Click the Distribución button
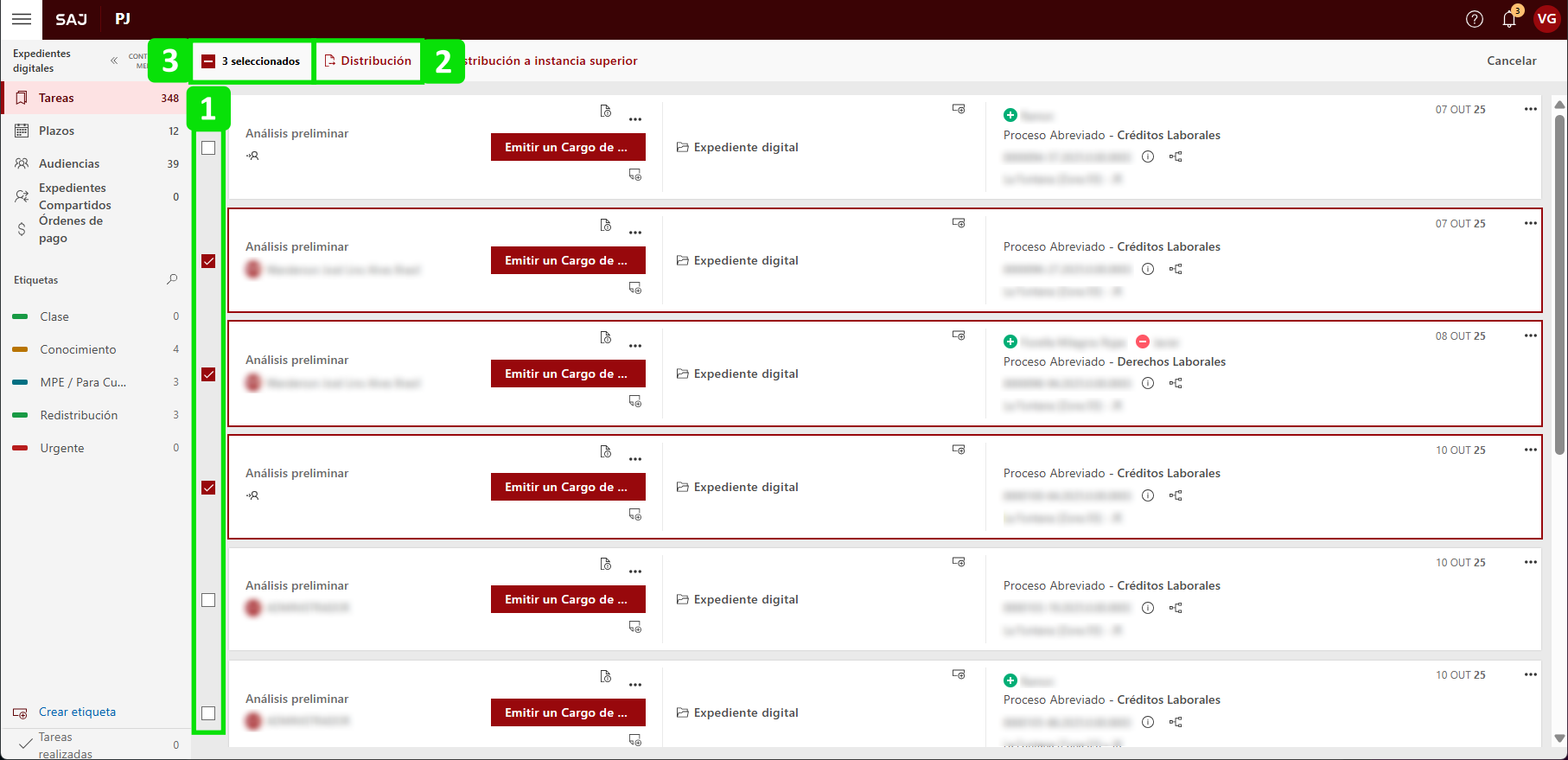Image resolution: width=1568 pixels, height=760 pixels. [368, 61]
